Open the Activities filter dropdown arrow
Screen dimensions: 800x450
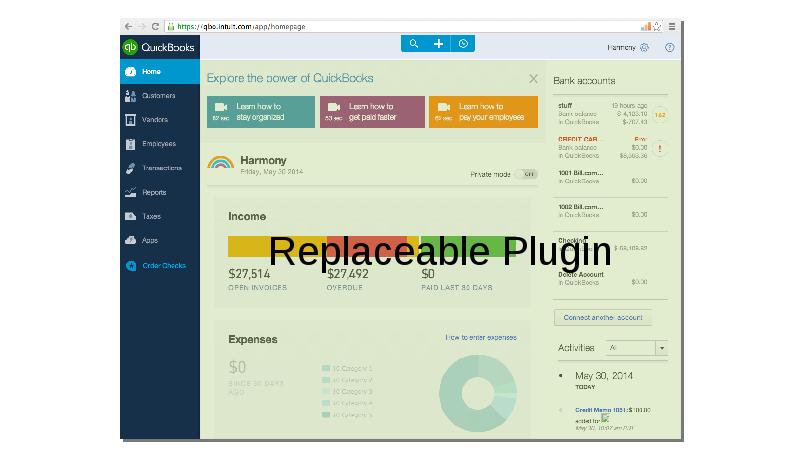(x=661, y=348)
